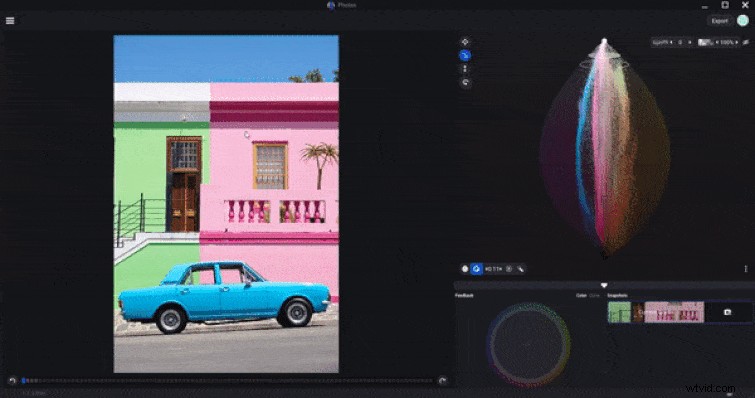Screen dimensions: 755x398
Task: Click the rotate/reset view icon
Action: click(465, 82)
